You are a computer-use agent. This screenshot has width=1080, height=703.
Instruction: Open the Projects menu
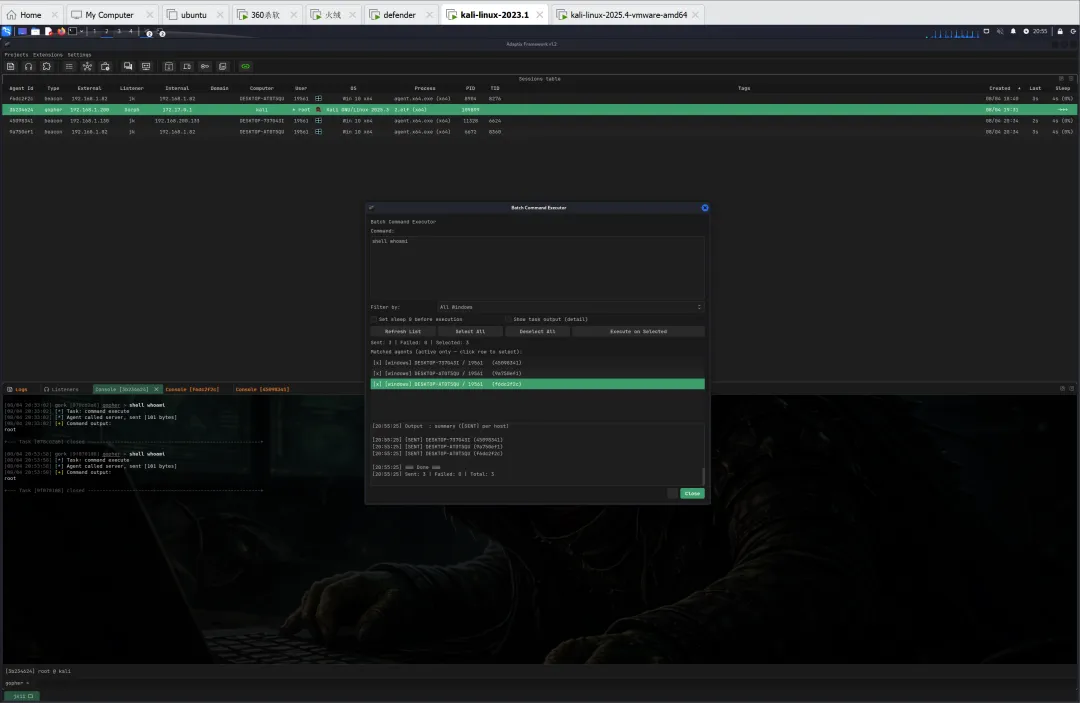[16, 54]
